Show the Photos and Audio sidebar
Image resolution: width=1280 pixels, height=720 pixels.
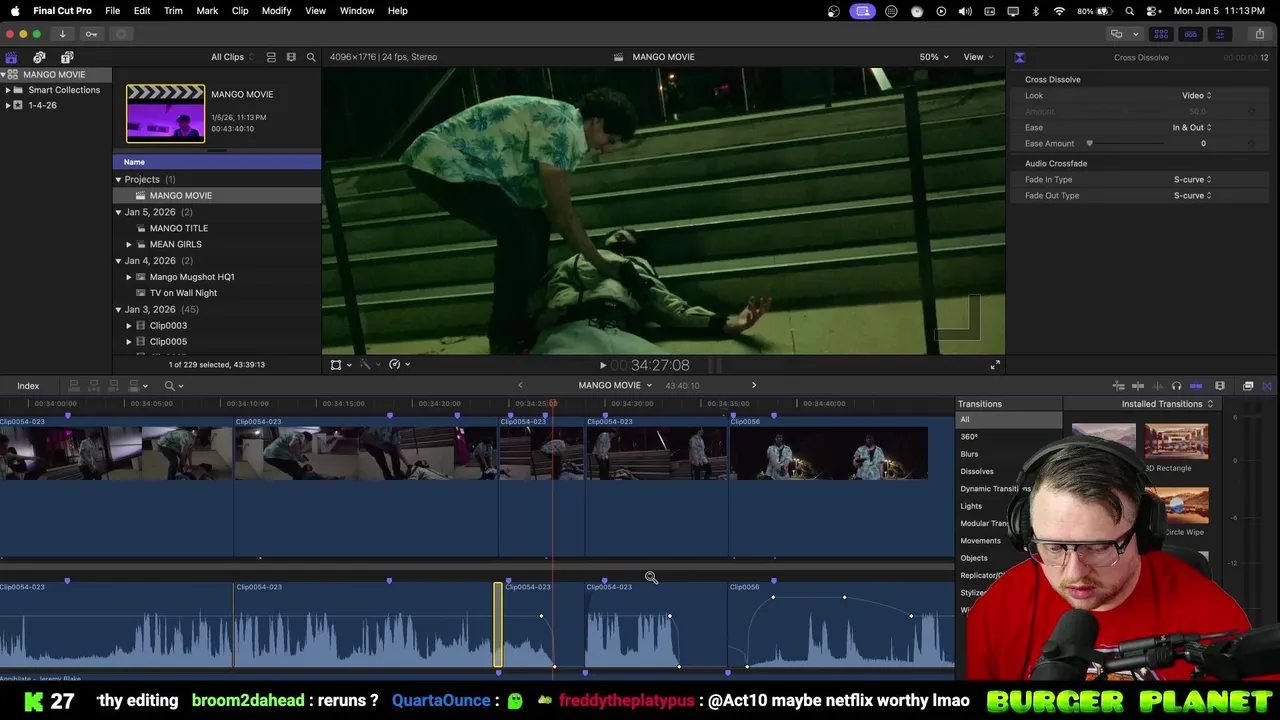click(39, 57)
